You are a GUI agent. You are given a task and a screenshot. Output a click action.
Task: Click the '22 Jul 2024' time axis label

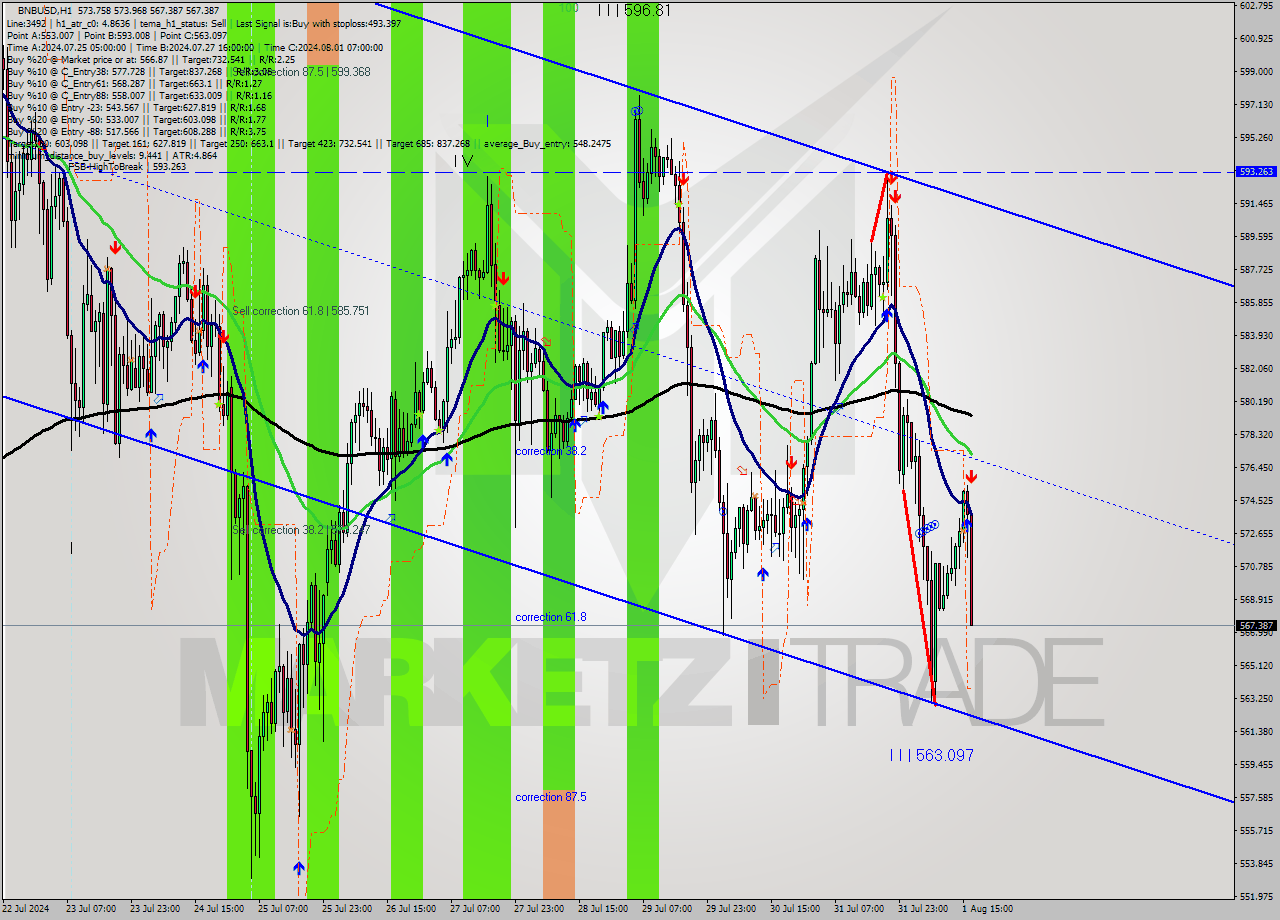click(27, 909)
